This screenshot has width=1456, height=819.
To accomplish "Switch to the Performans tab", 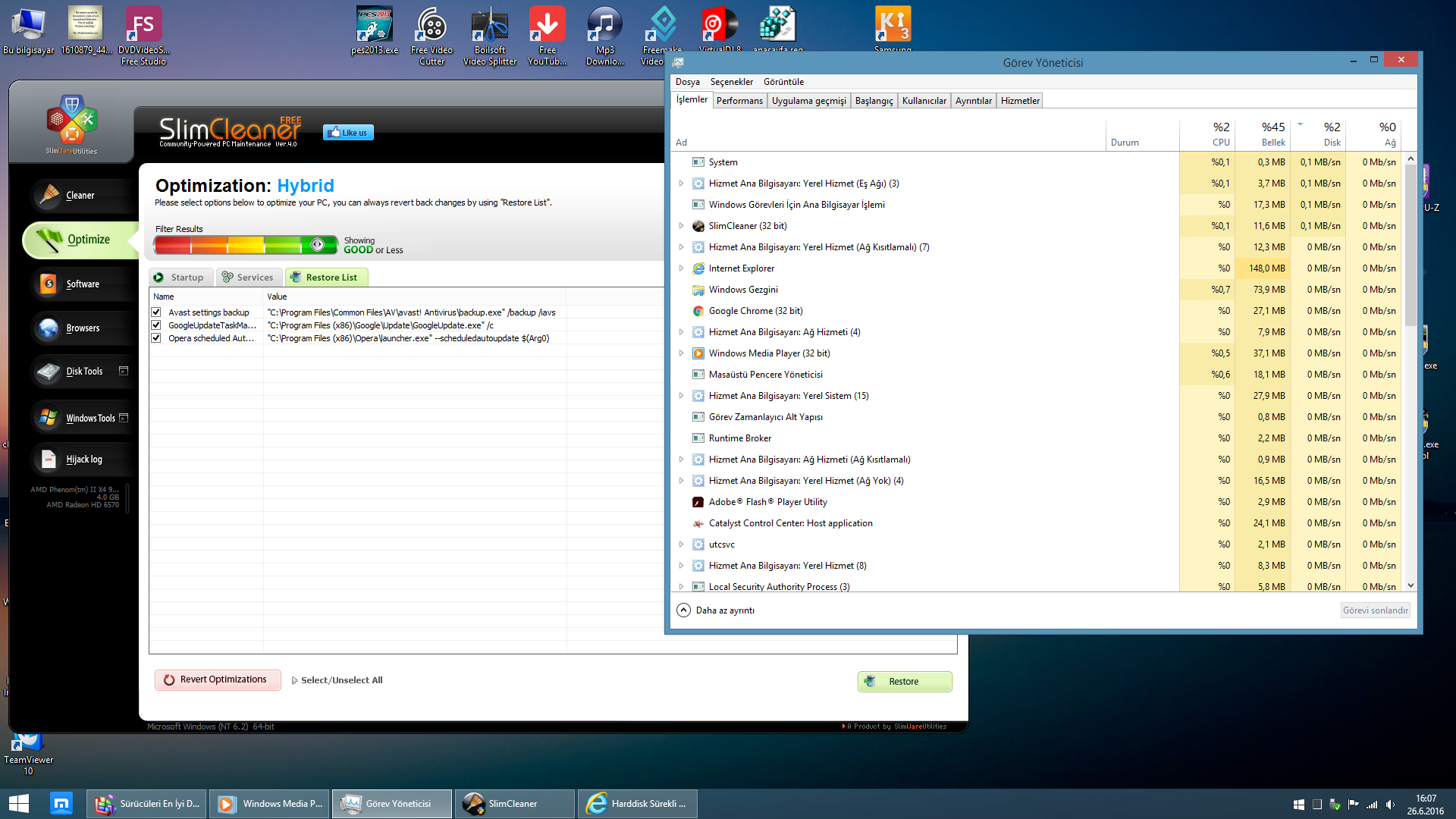I will pos(739,101).
